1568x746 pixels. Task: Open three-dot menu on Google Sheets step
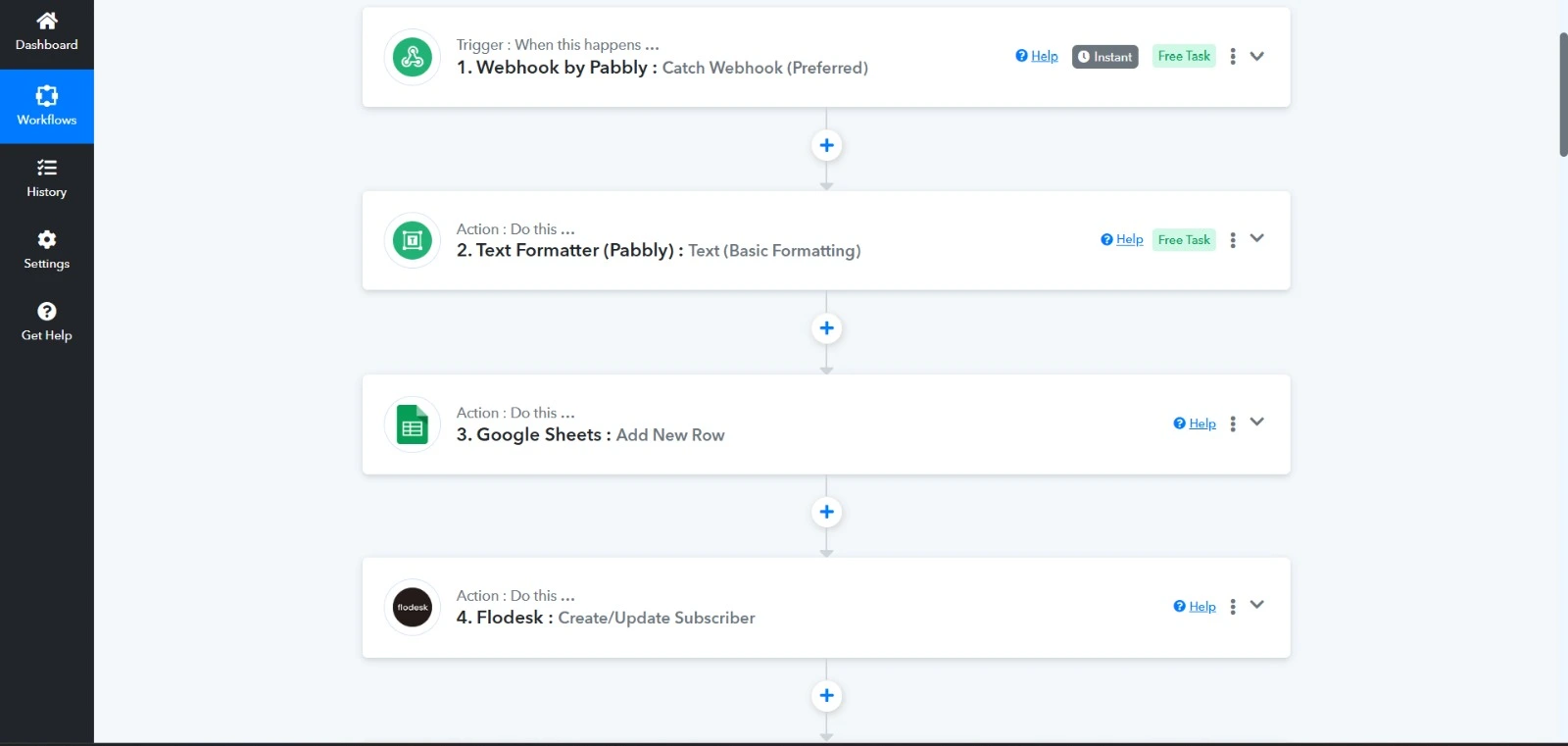pos(1233,423)
